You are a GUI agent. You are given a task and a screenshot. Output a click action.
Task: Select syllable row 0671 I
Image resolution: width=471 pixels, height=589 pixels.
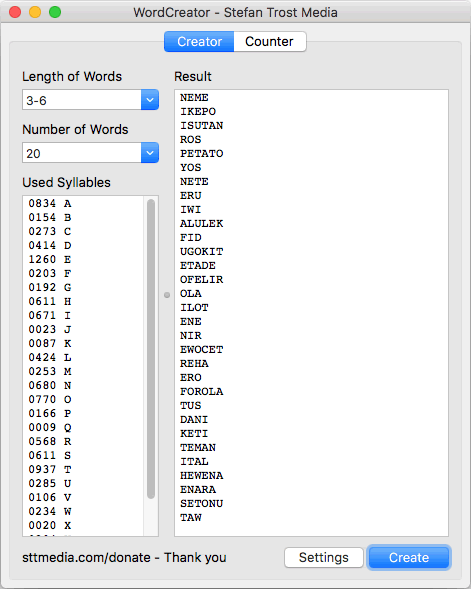tap(50, 316)
